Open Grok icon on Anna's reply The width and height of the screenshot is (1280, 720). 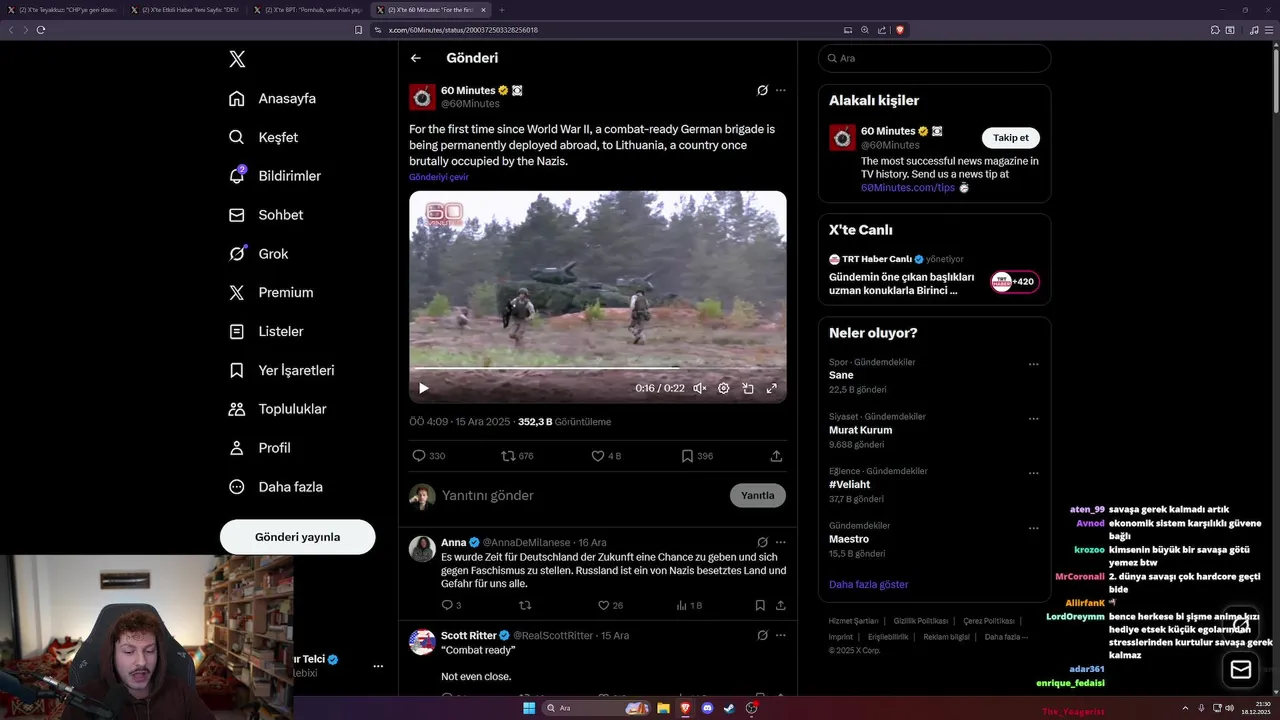[762, 542]
